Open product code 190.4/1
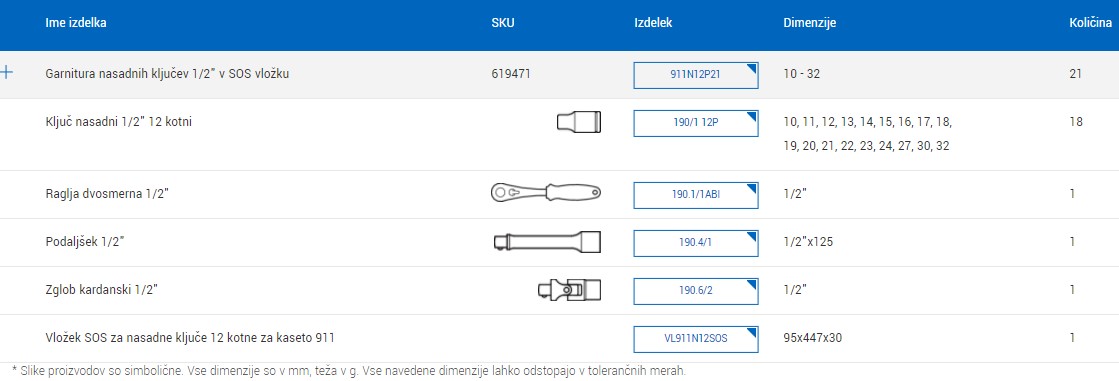This screenshot has width=1119, height=381. pos(696,243)
